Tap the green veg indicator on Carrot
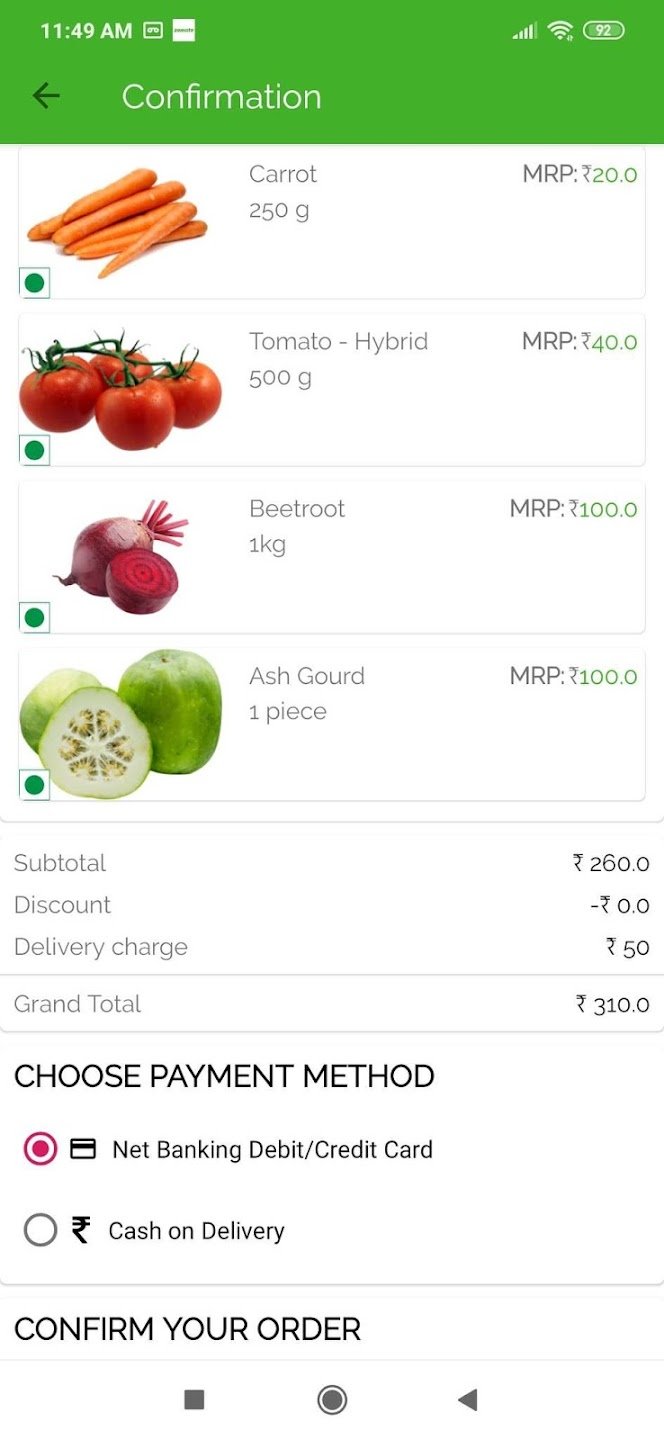This screenshot has height=1440, width=664. [34, 283]
